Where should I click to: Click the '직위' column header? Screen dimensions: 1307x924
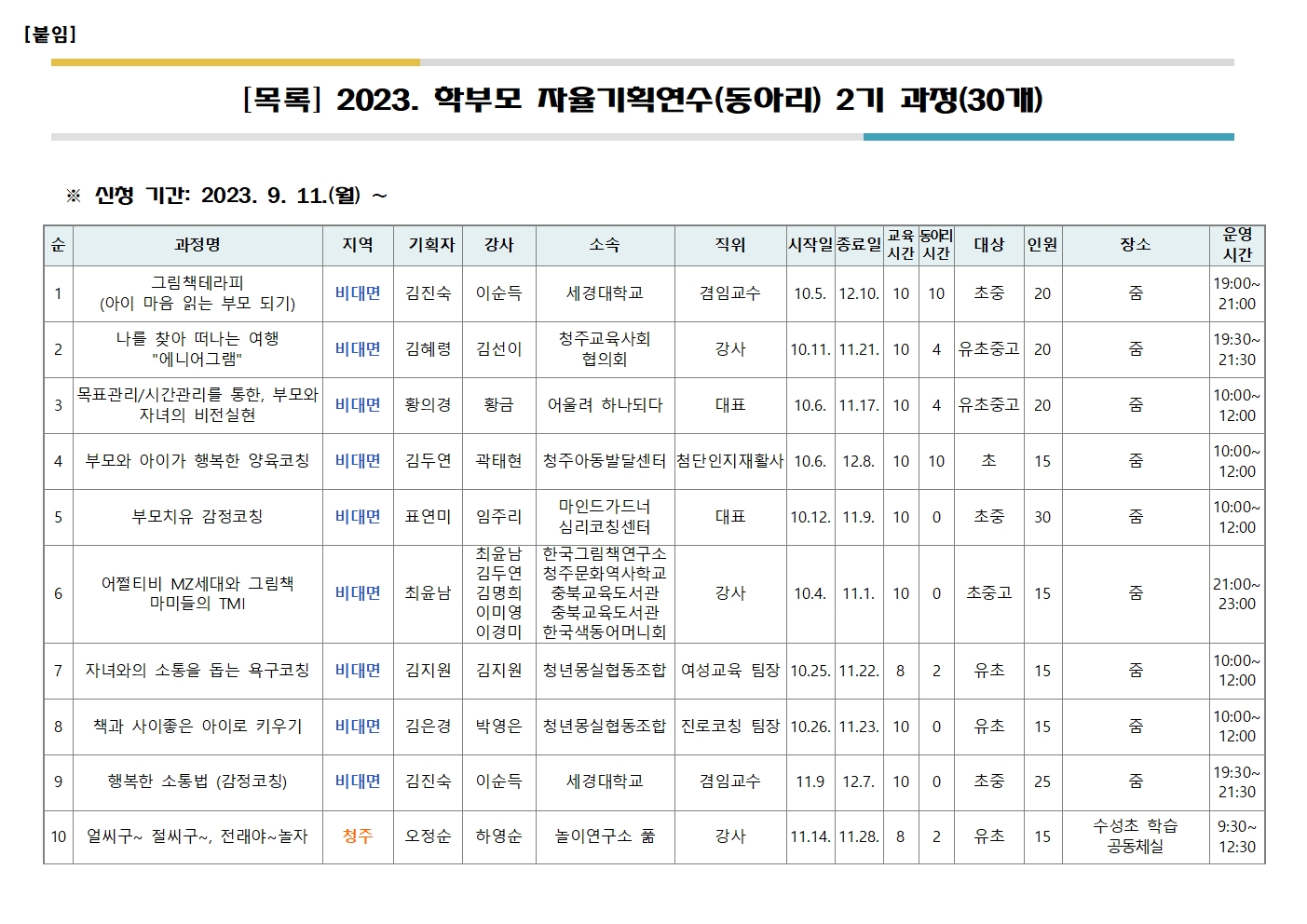[730, 245]
